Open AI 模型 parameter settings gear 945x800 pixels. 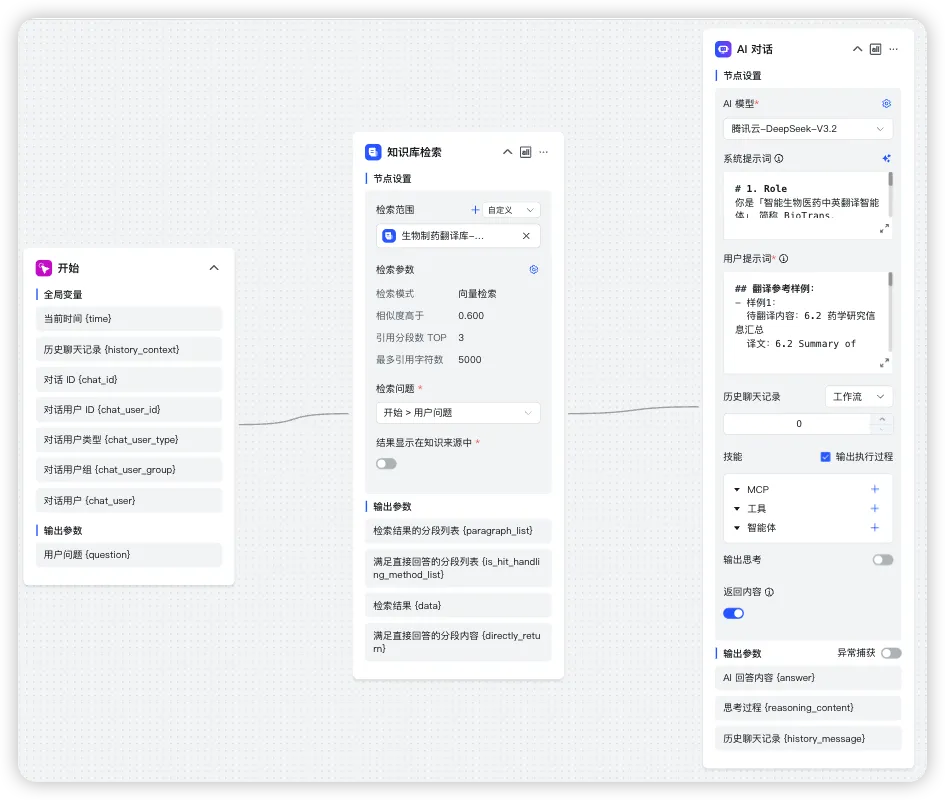[886, 104]
